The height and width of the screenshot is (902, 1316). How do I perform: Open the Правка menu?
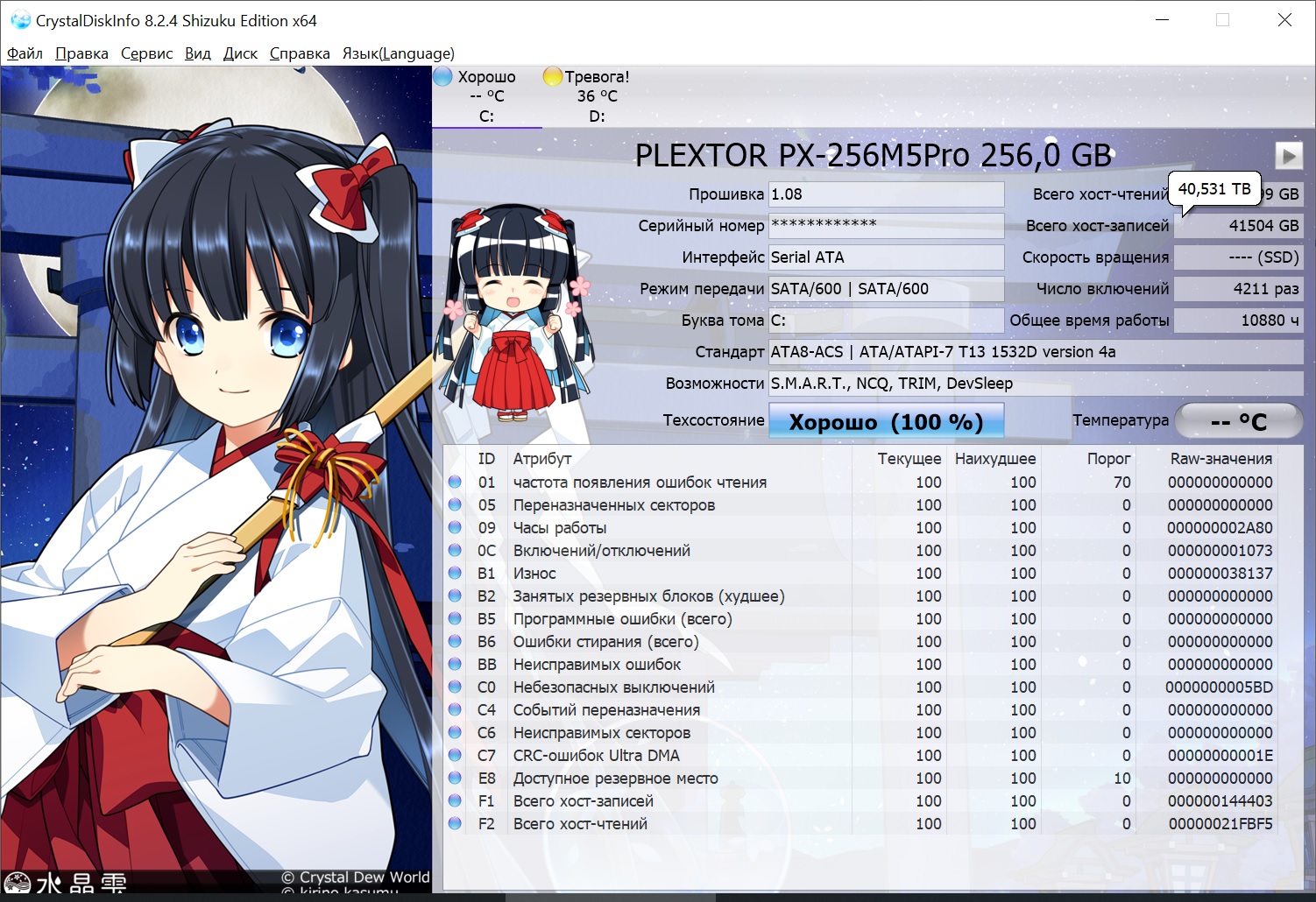[81, 53]
